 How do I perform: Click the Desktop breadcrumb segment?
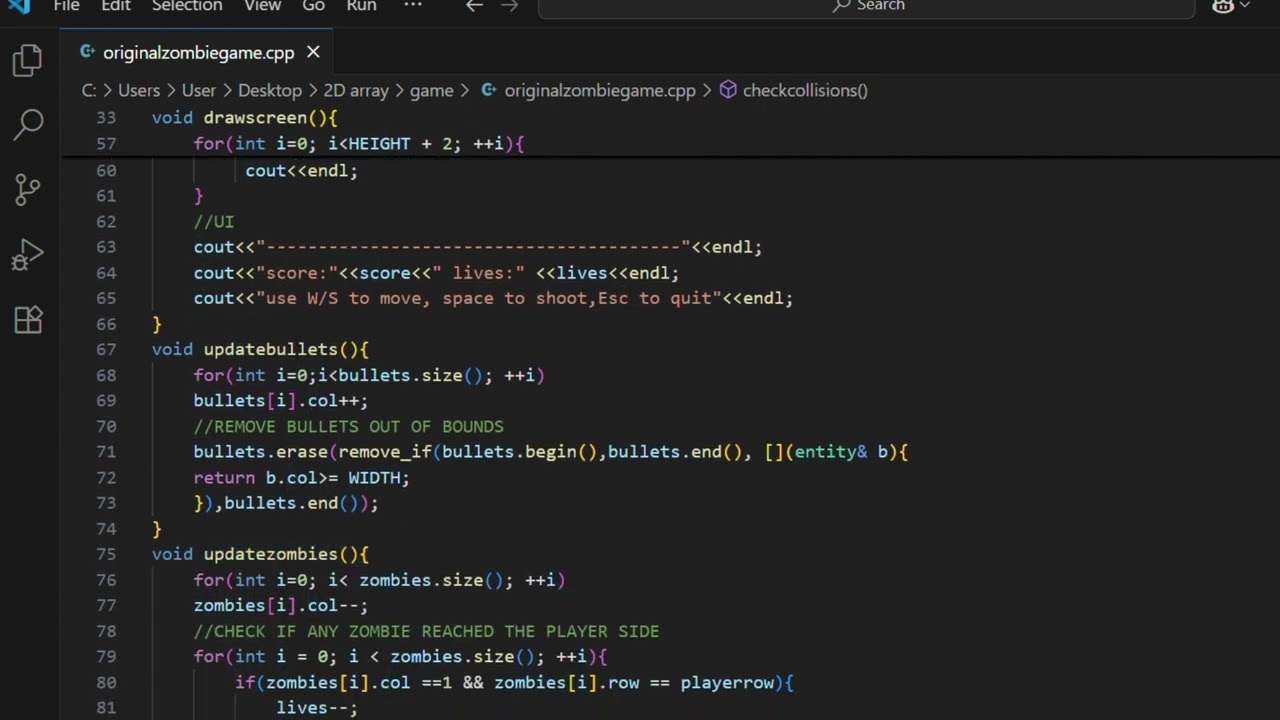(x=270, y=90)
